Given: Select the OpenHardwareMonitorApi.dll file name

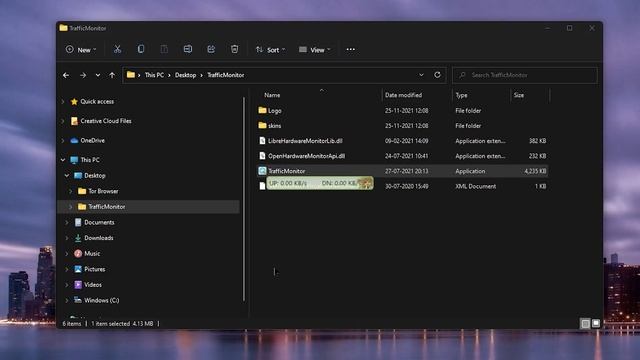Looking at the screenshot, I should point(307,156).
